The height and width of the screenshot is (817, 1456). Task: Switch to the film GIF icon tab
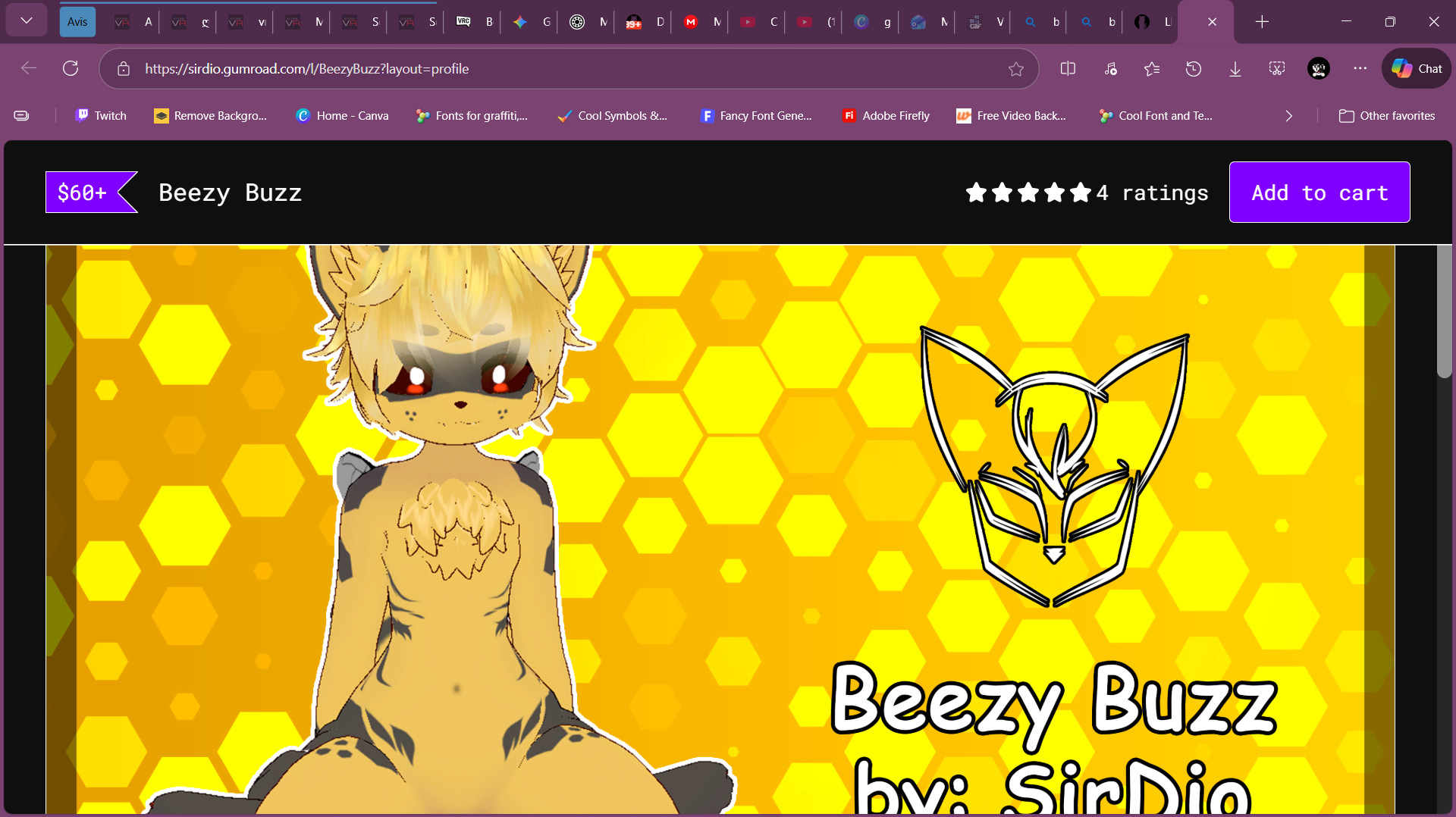(x=985, y=22)
